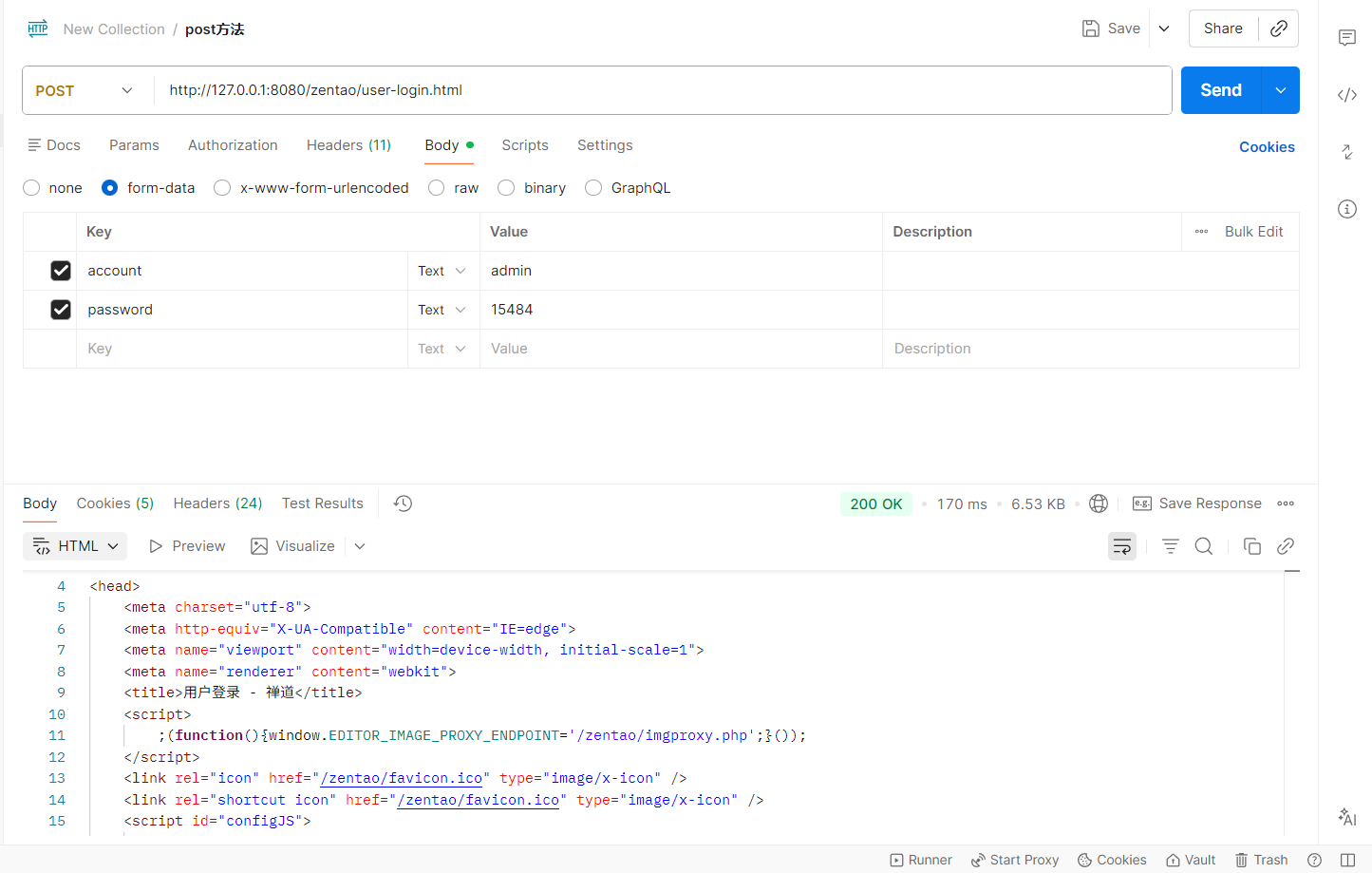Expand the Send button dropdown arrow
The image size is (1372, 873).
point(1281,90)
